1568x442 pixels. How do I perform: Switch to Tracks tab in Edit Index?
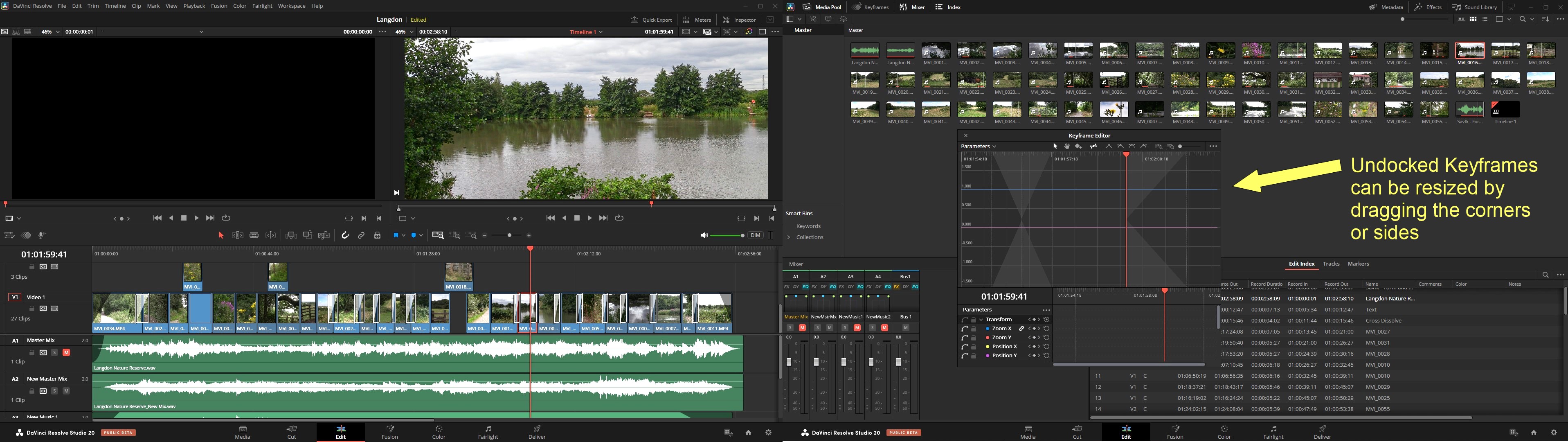coord(1331,264)
